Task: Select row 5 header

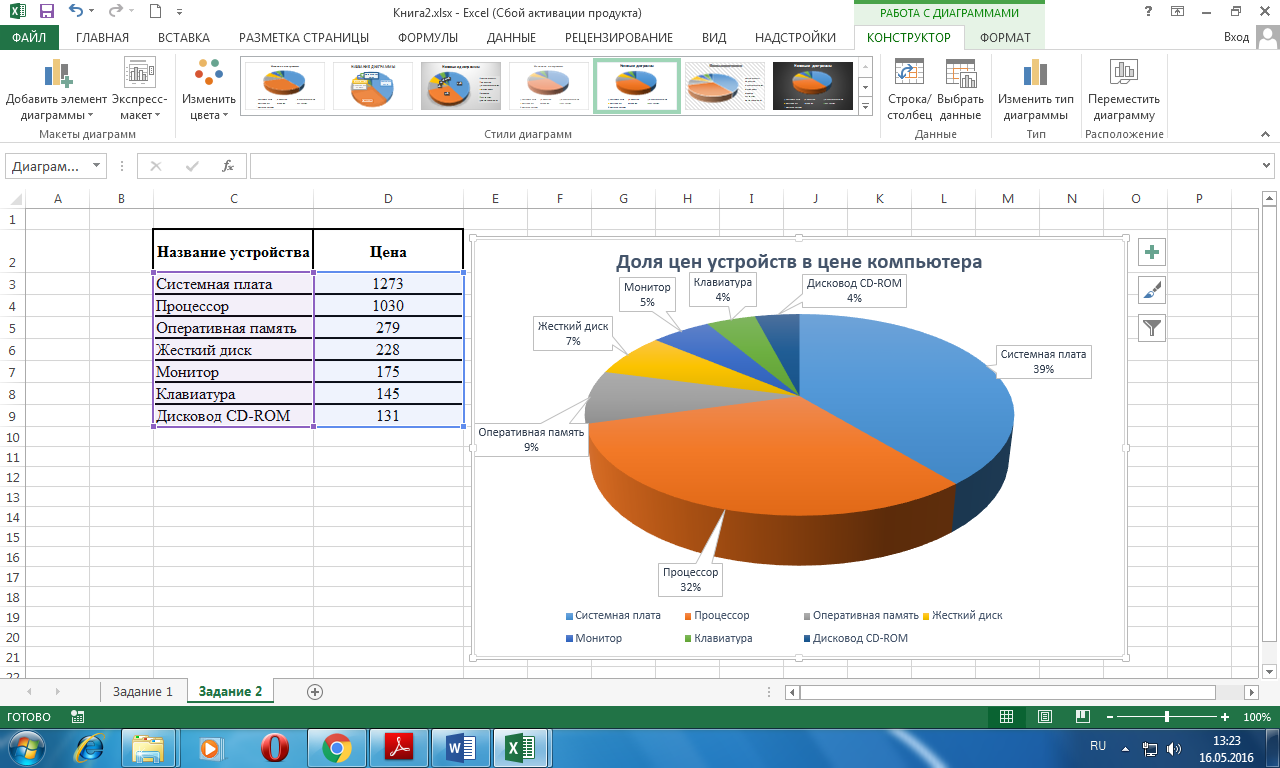Action: 12,328
